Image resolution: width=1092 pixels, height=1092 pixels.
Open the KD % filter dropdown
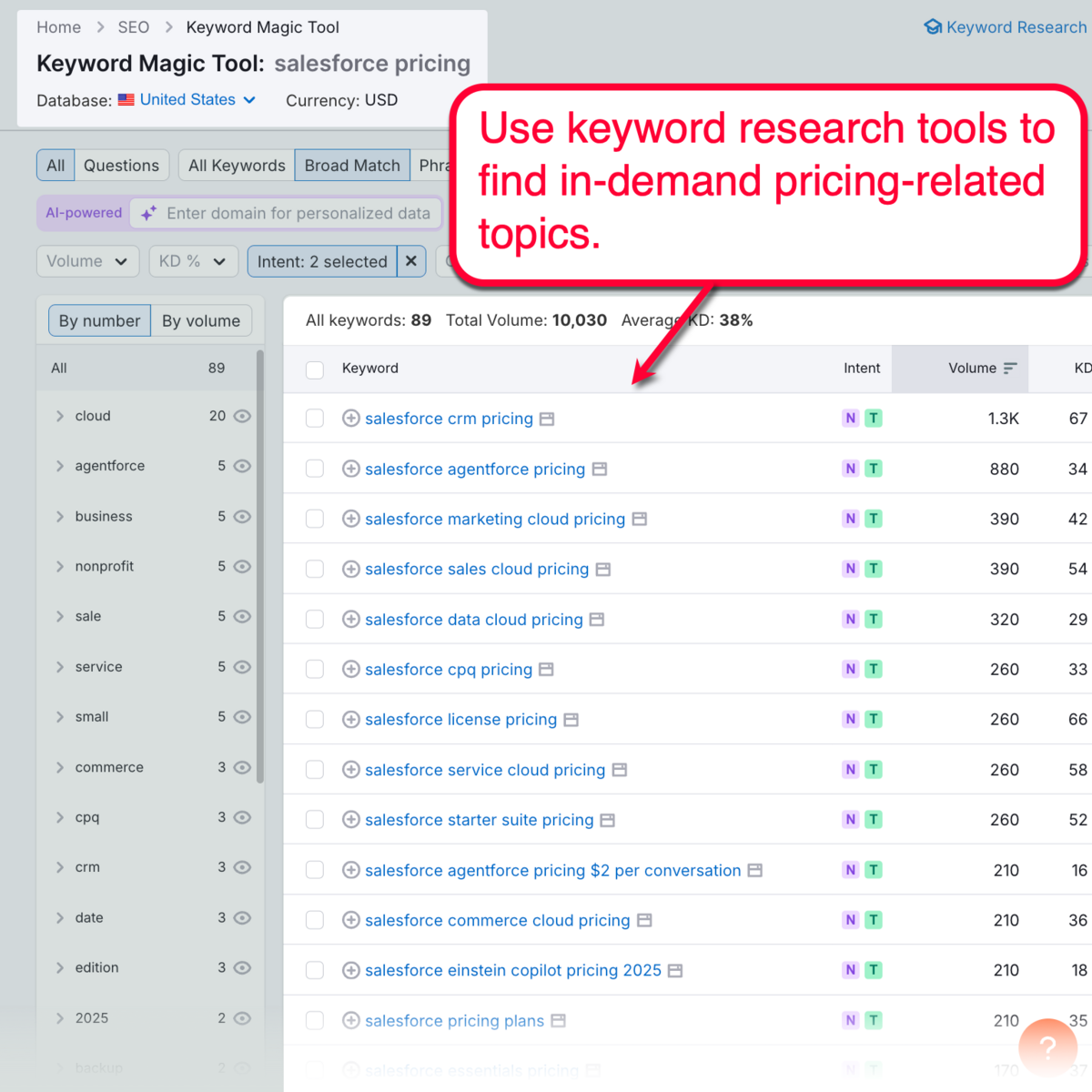(x=193, y=261)
